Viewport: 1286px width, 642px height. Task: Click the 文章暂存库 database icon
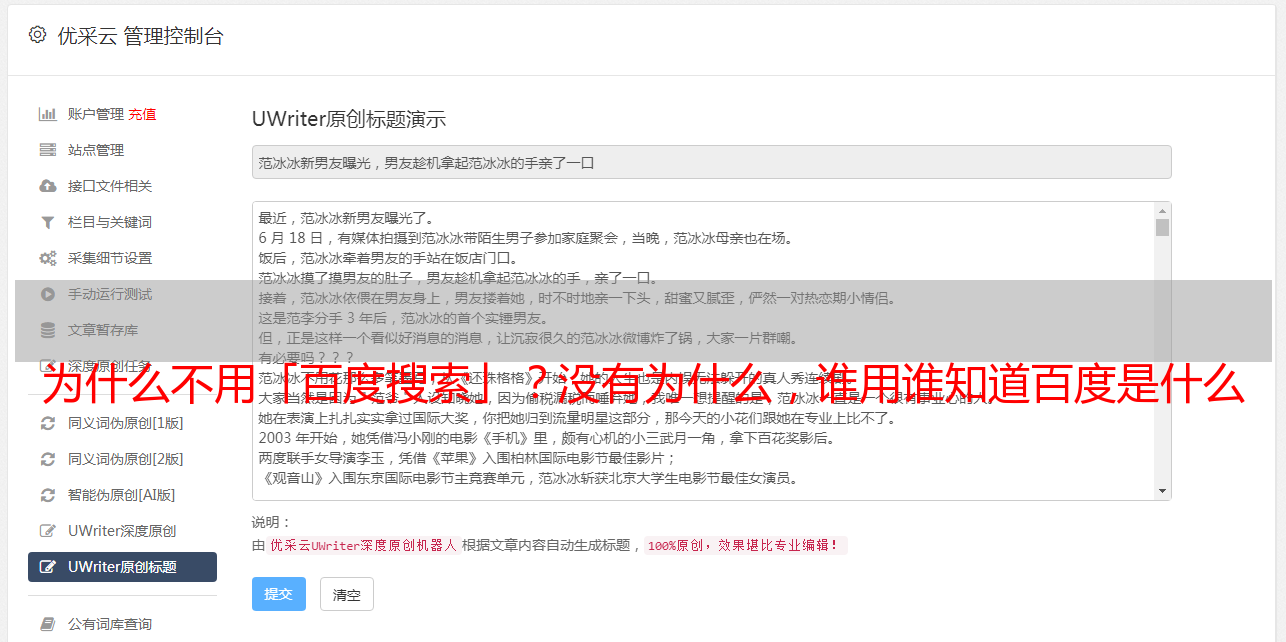click(x=47, y=330)
